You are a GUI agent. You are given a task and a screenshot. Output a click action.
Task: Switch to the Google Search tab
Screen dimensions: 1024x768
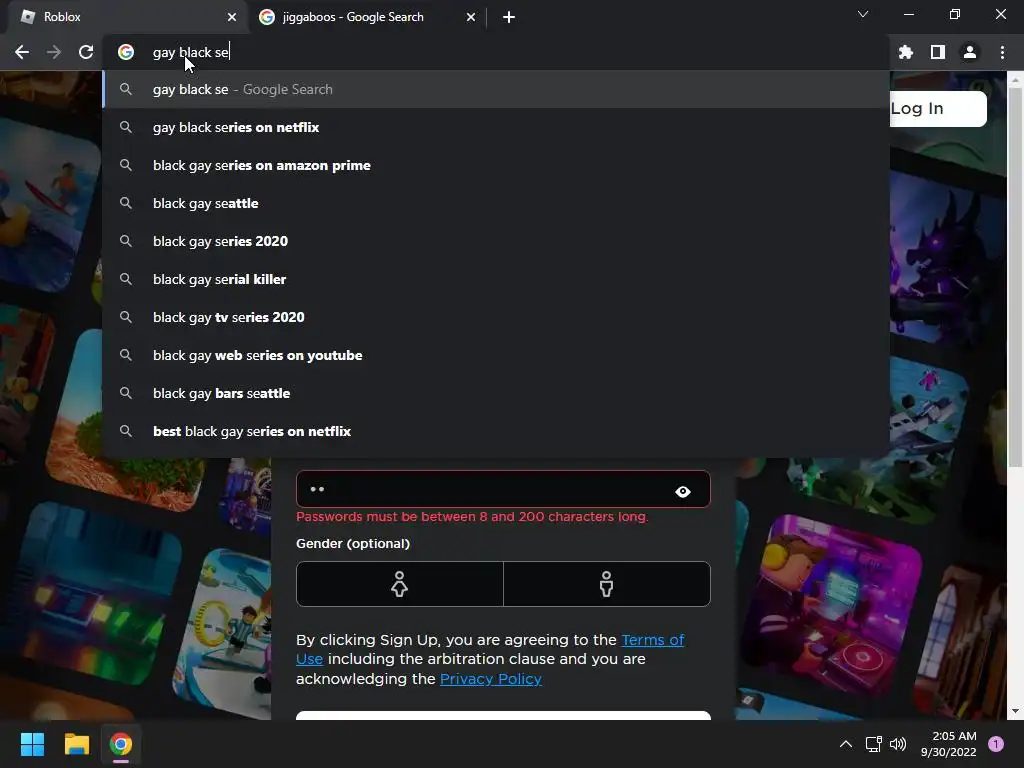point(367,17)
